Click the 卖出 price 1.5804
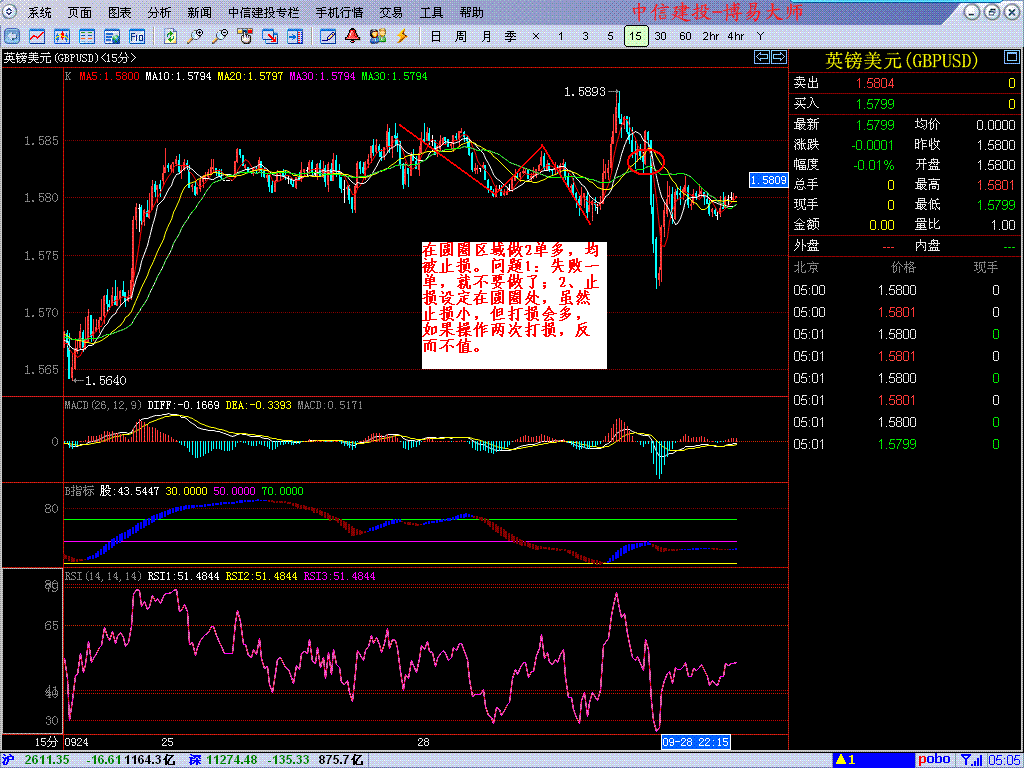Viewport: 1024px width, 768px height. (875, 83)
